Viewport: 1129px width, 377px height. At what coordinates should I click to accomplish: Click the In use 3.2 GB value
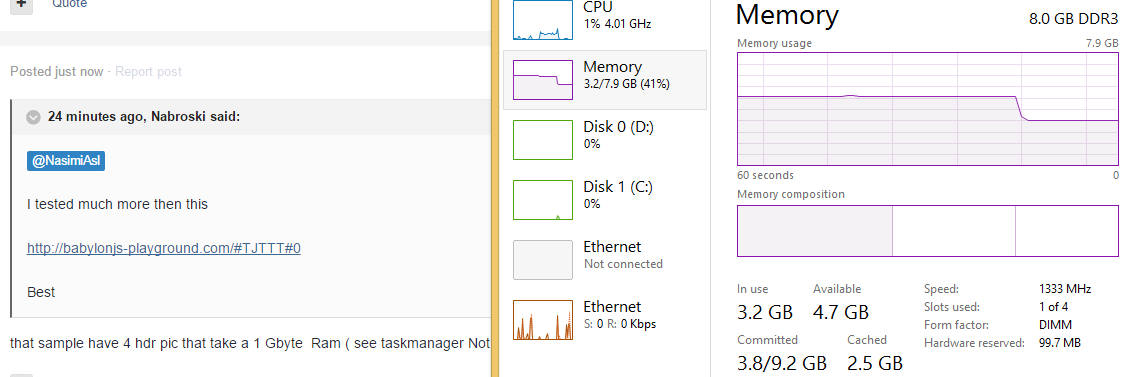tap(765, 312)
